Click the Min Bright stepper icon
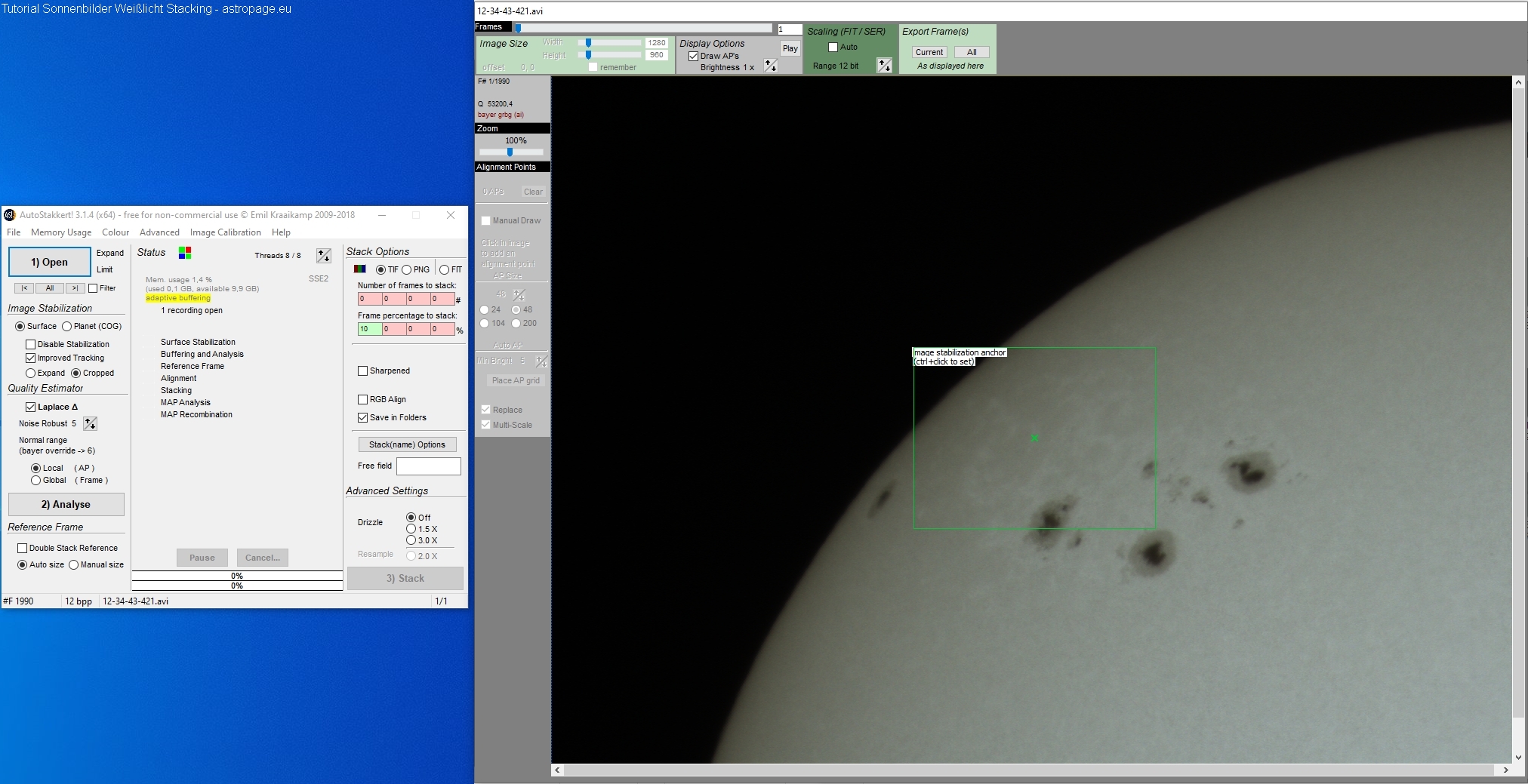 (541, 361)
